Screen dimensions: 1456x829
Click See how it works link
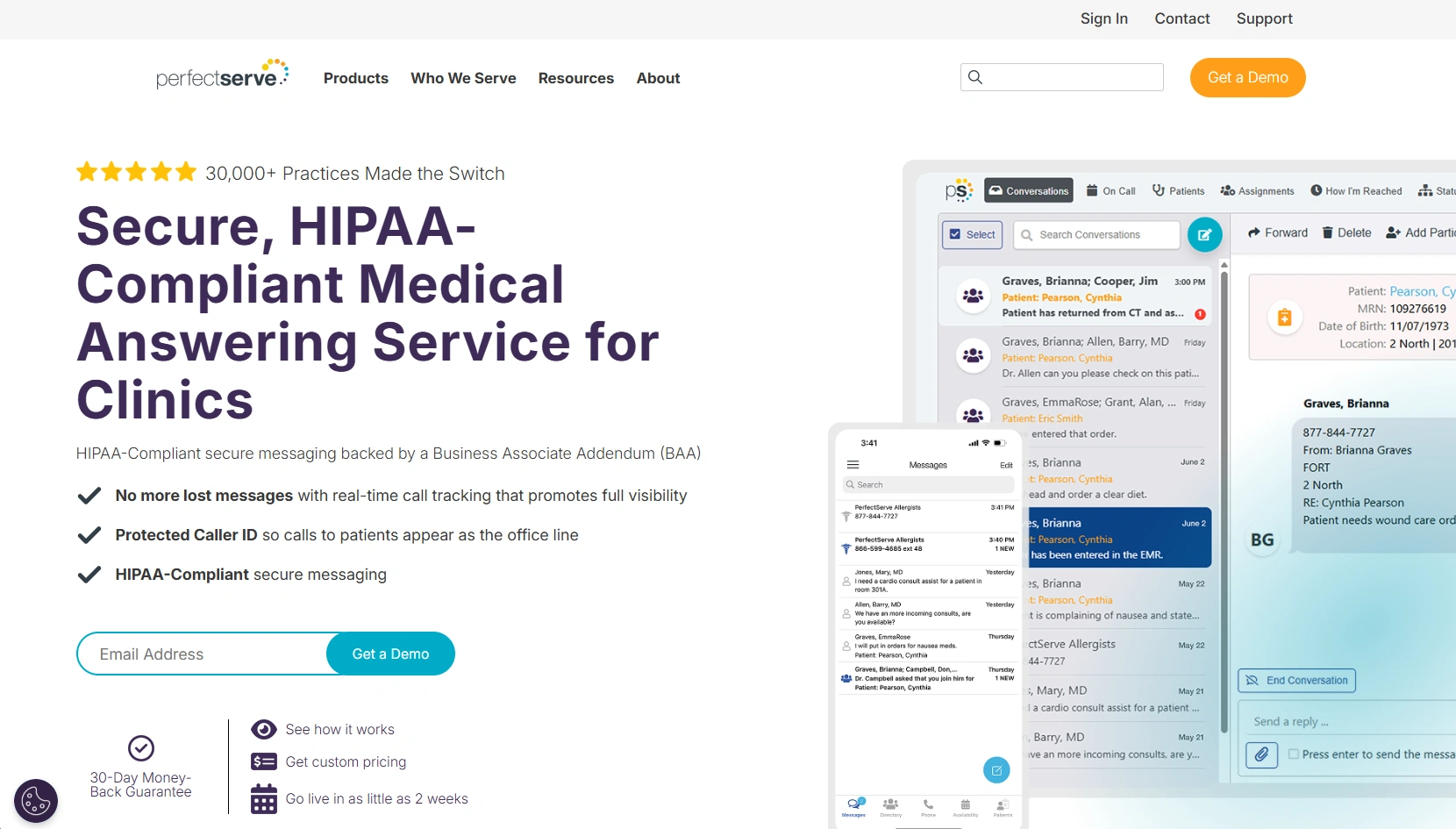click(340, 729)
